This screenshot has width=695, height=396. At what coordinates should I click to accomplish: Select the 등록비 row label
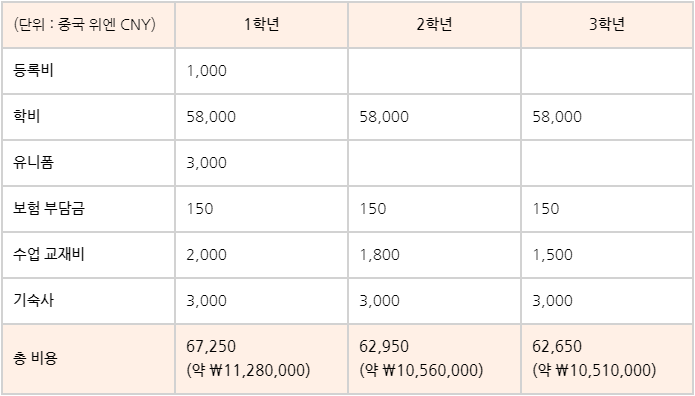pos(33,71)
